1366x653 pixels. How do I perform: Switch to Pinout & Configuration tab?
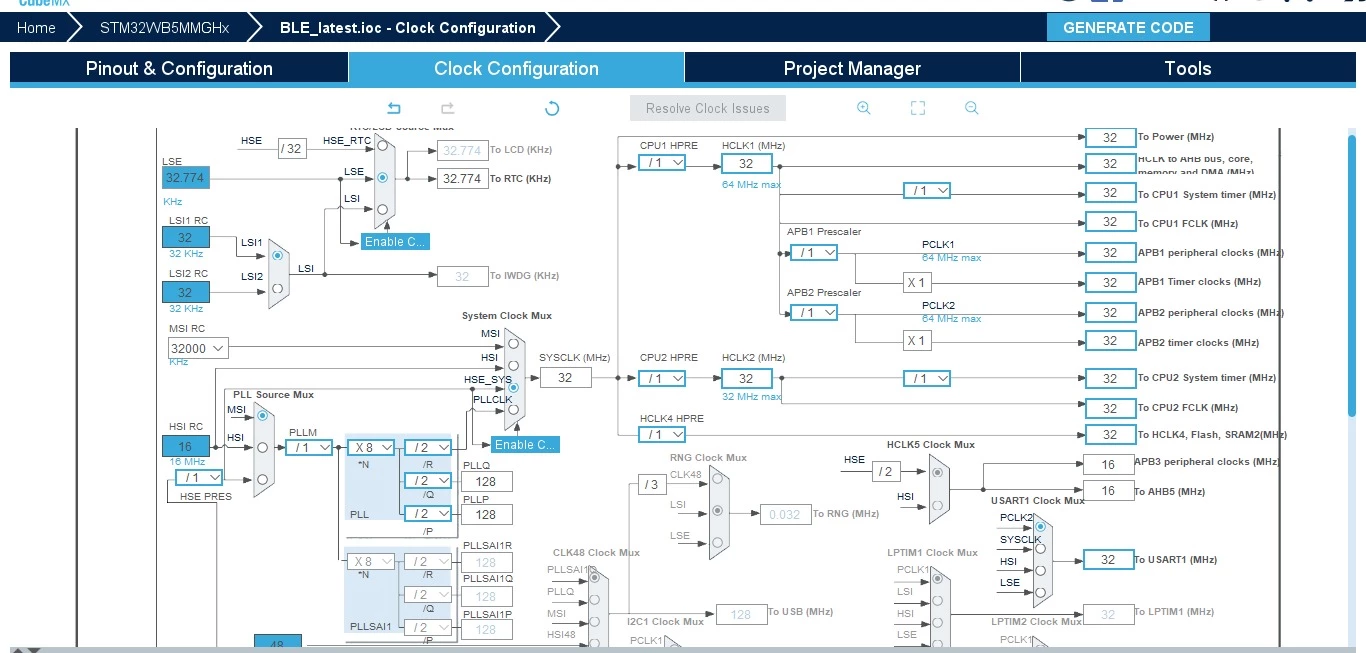click(x=179, y=68)
